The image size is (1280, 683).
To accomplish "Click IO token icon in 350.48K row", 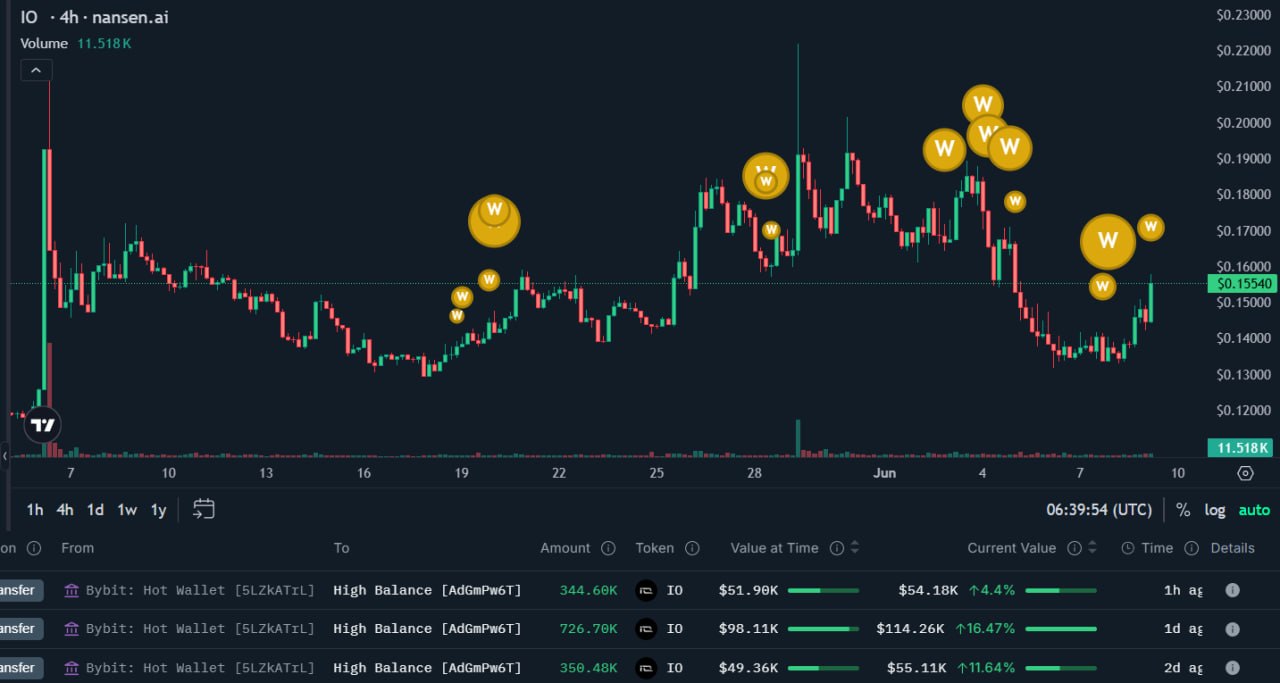I will pos(647,668).
